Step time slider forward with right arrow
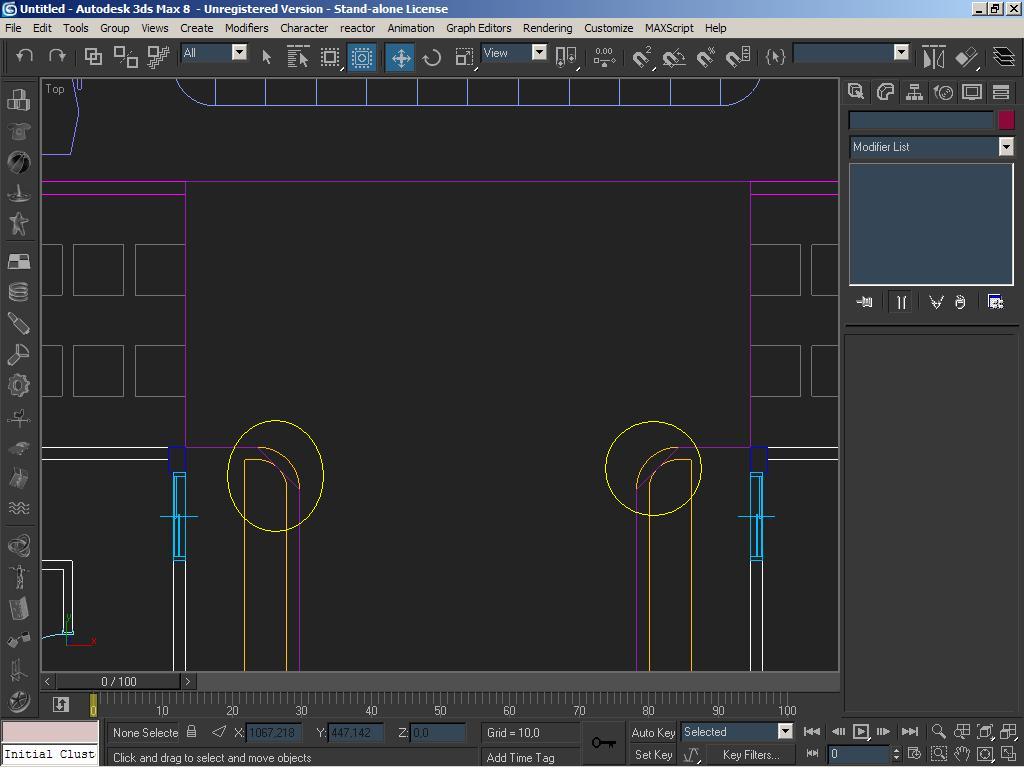 click(187, 681)
